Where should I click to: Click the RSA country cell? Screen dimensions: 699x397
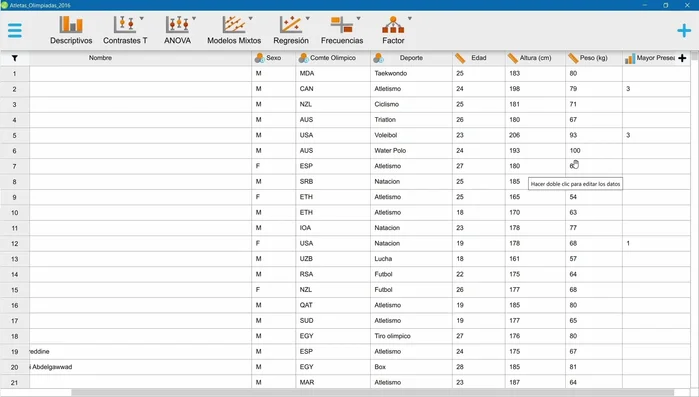[333, 274]
